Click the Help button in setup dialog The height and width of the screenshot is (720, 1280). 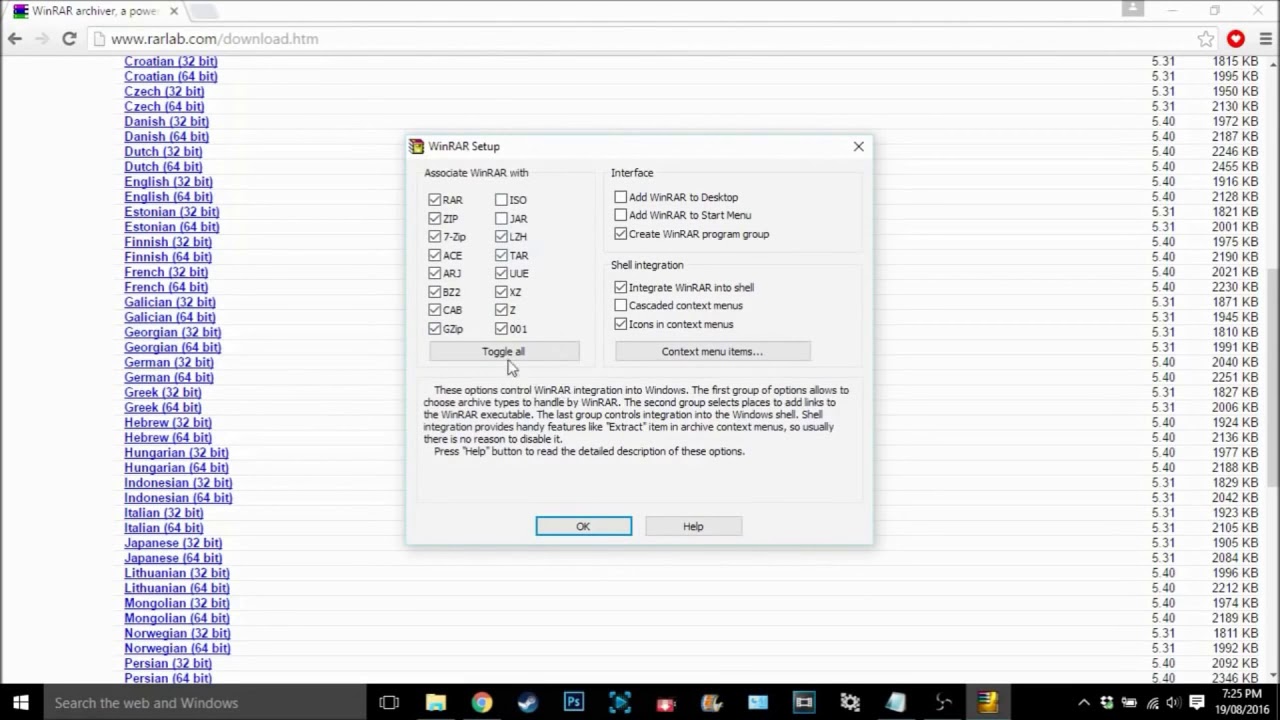tap(693, 526)
